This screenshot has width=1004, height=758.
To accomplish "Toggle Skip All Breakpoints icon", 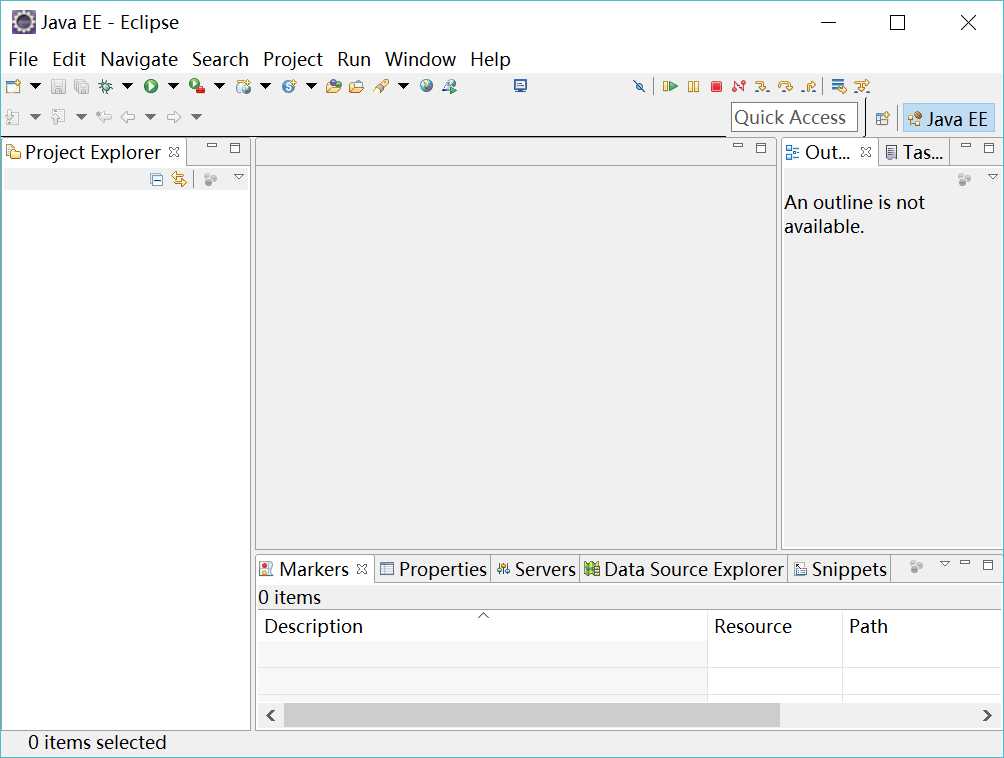I will point(639,86).
